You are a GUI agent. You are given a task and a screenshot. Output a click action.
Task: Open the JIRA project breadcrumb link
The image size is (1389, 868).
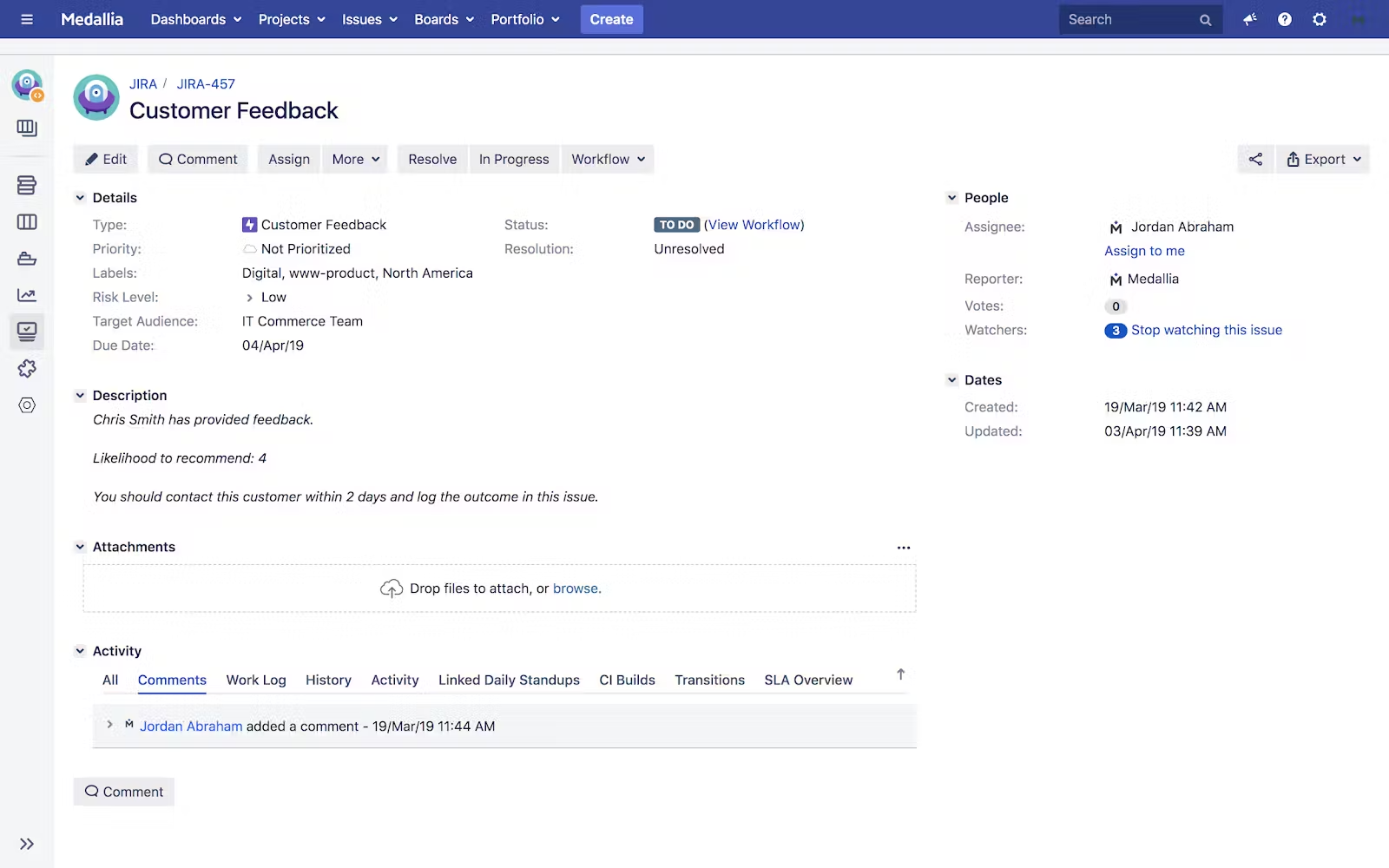coord(143,84)
